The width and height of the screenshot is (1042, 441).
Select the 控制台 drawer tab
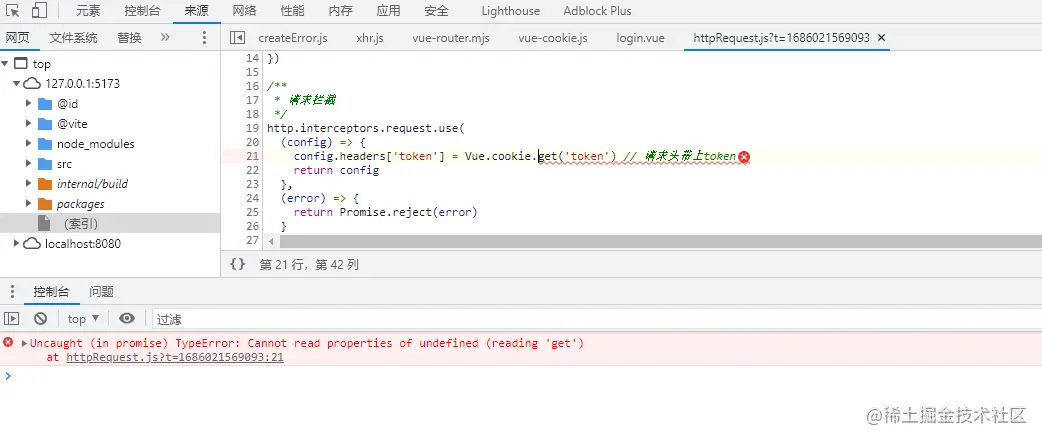pyautogui.click(x=51, y=292)
